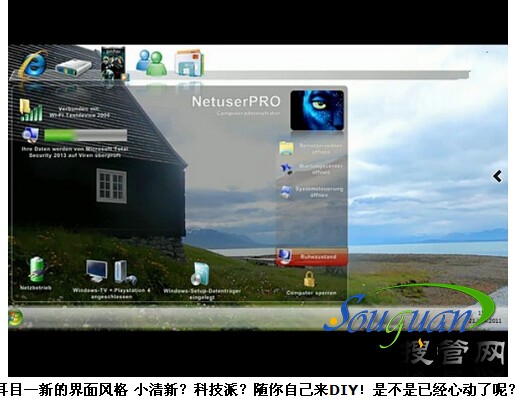Open the Benutzerordner user folder entry
Viewport: 515px width, 403px height.
tap(311, 149)
